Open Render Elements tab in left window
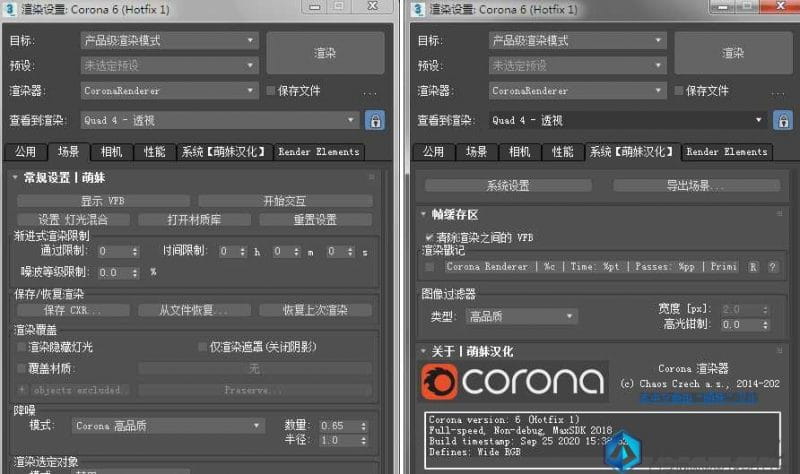The height and width of the screenshot is (474, 800). tap(319, 152)
